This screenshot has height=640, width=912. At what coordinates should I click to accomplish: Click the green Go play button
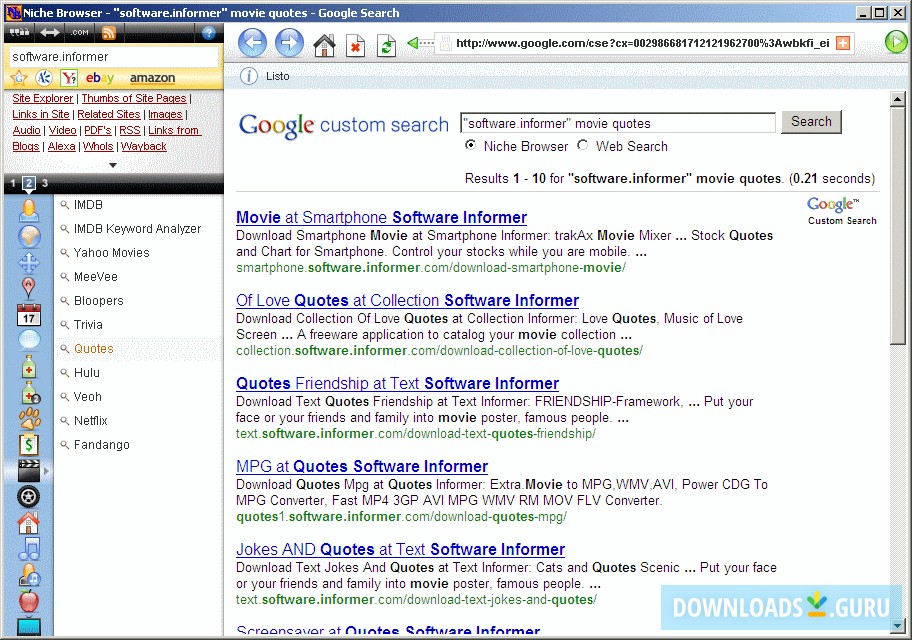(896, 42)
